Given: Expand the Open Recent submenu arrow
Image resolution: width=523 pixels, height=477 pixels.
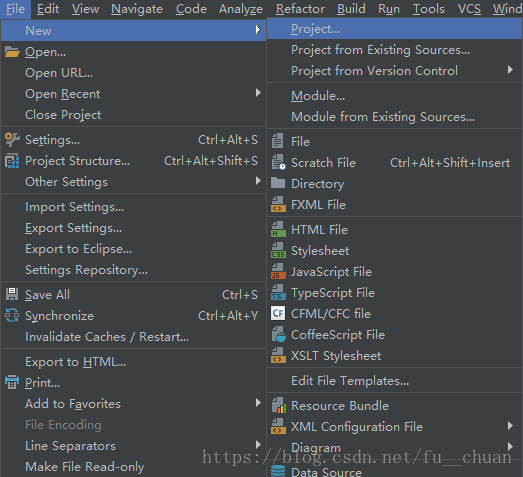Looking at the screenshot, I should pos(258,93).
